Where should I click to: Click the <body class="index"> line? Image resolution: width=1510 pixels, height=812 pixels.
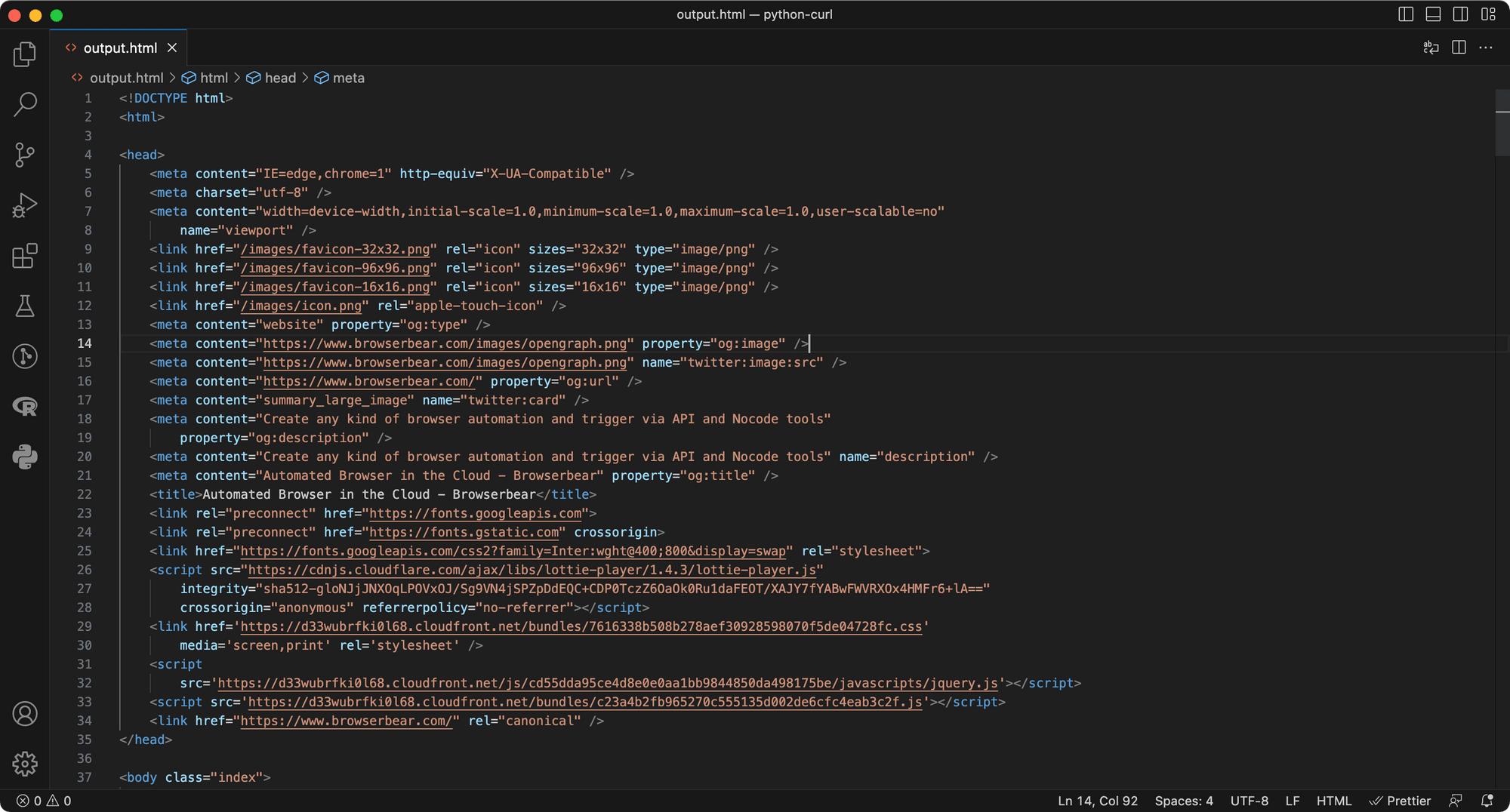click(x=195, y=777)
